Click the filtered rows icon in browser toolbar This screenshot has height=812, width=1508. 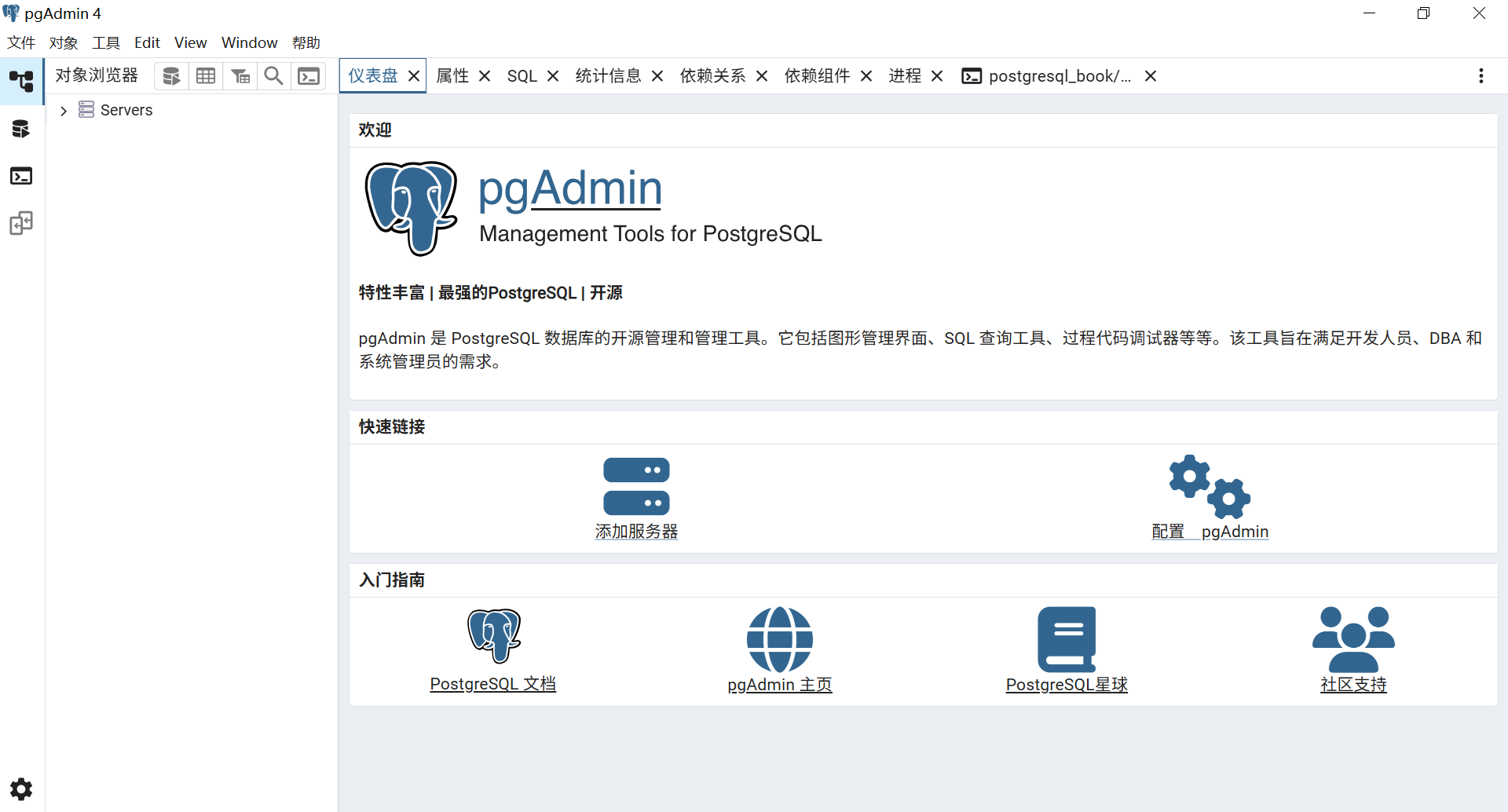240,76
